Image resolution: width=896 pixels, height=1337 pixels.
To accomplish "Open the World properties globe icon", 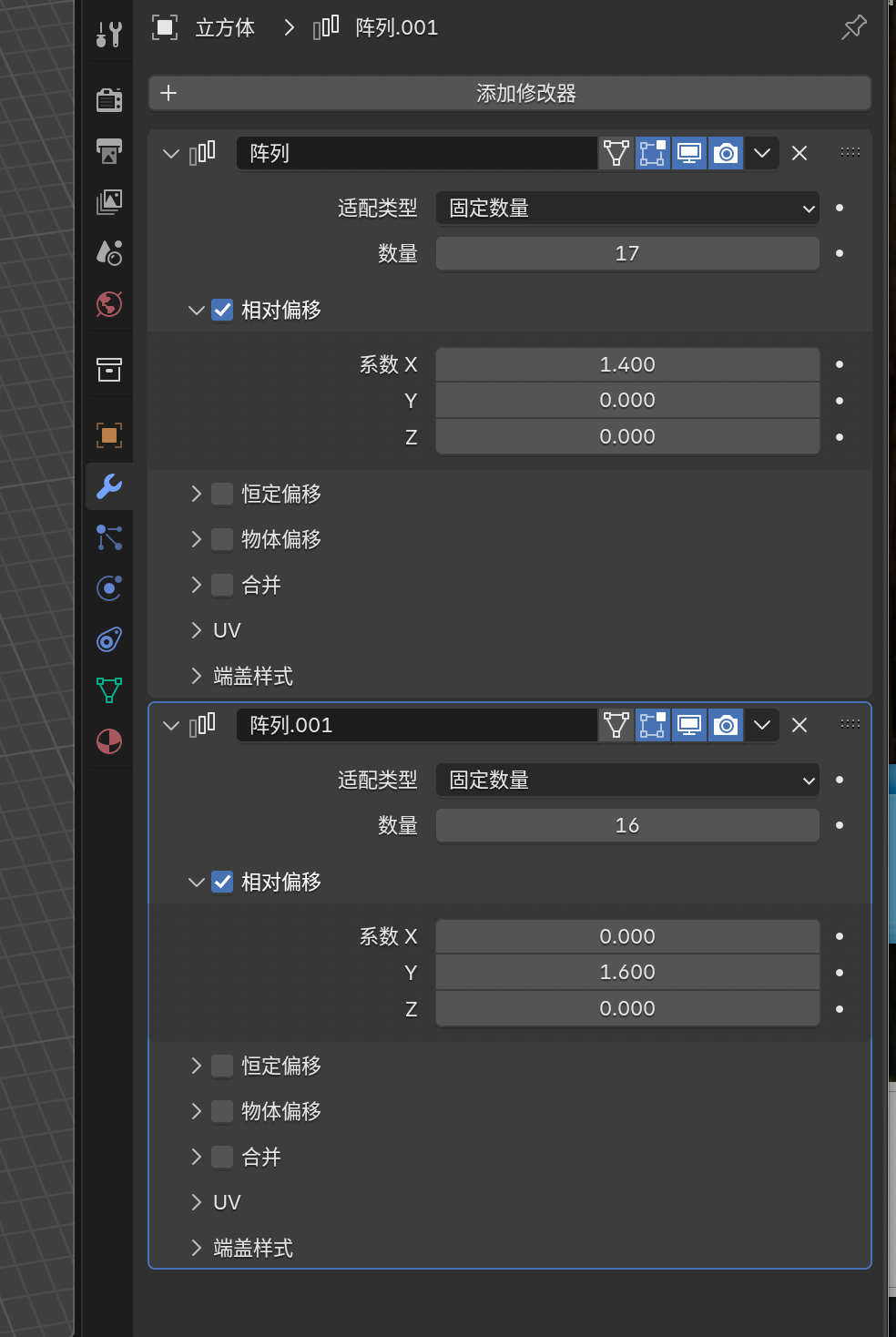I will (x=109, y=303).
